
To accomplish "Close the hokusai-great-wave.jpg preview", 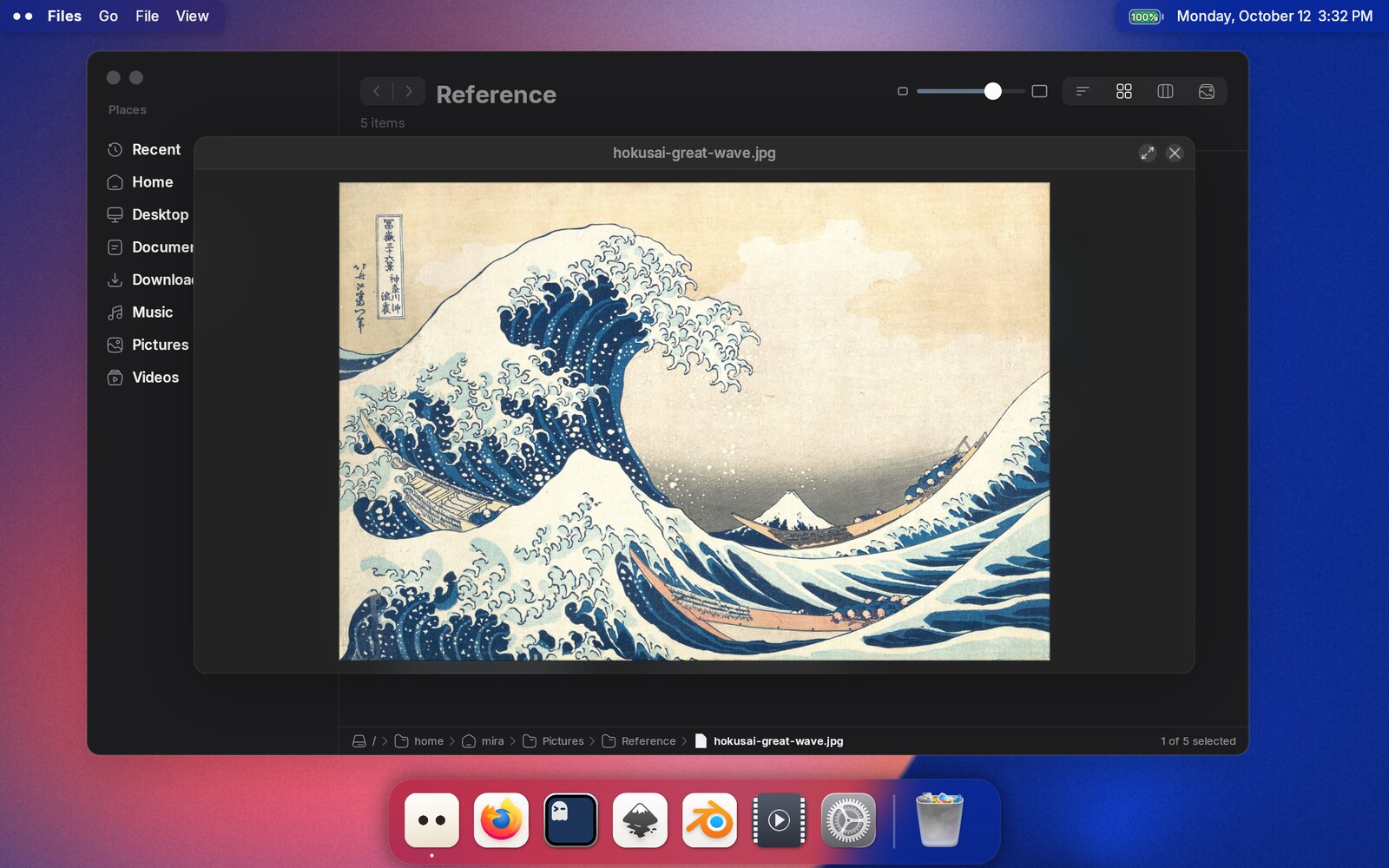I will [x=1175, y=153].
